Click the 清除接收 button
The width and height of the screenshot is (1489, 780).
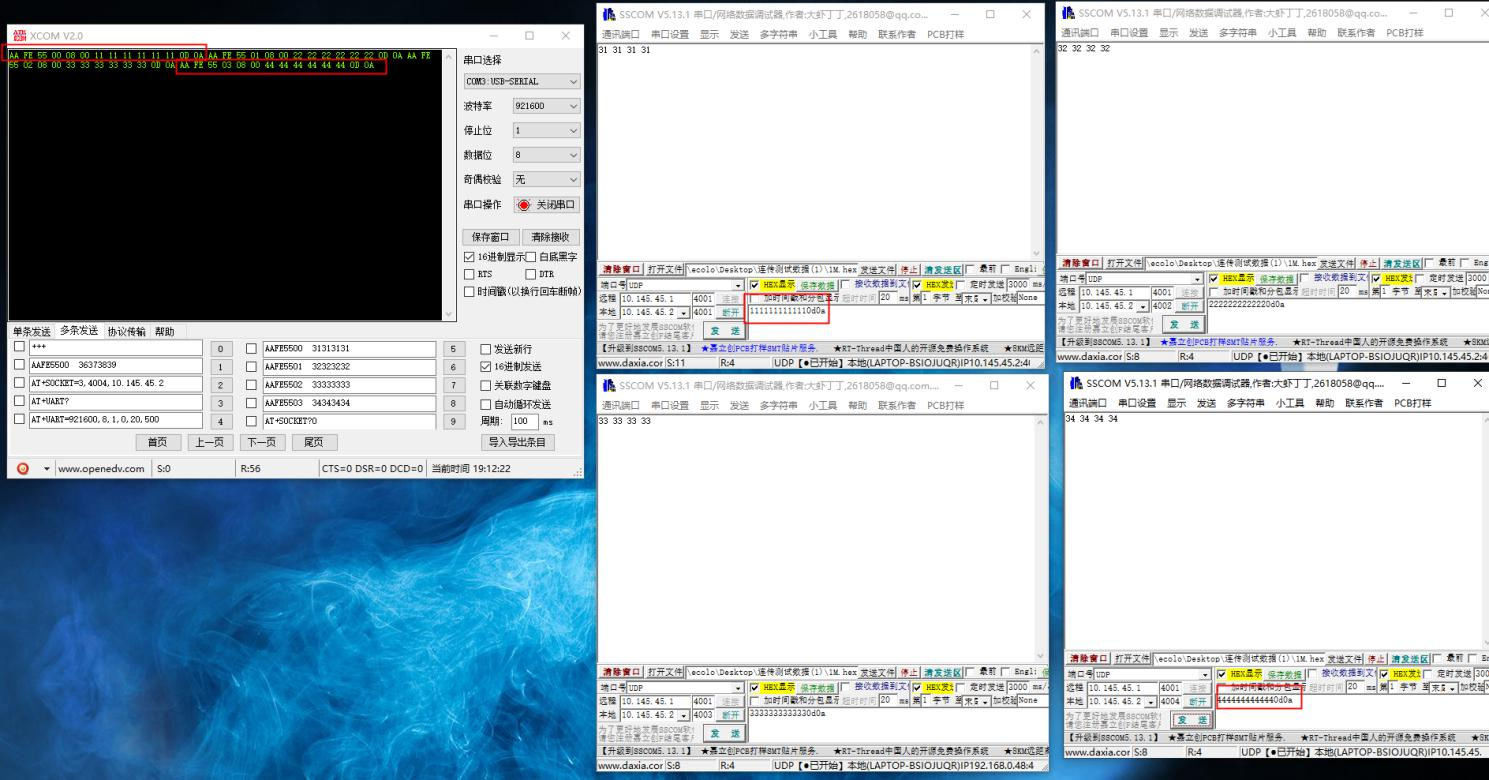click(x=550, y=237)
